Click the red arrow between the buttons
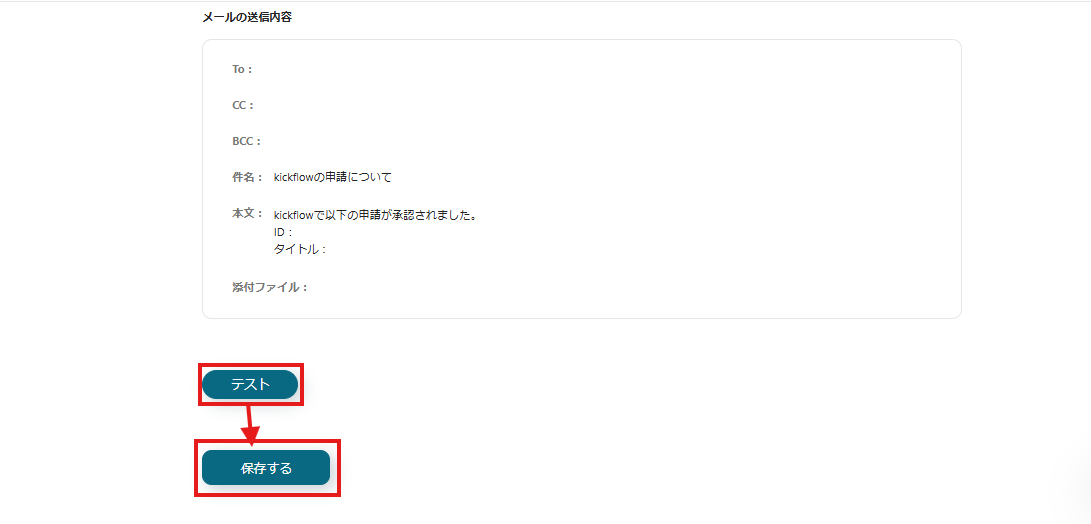1091x524 pixels. tap(250, 423)
